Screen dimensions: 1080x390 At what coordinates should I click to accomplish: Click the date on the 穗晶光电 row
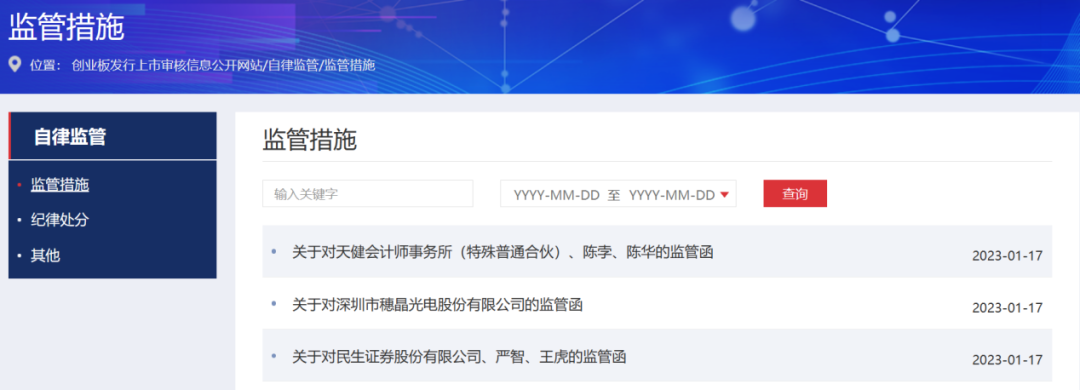click(1007, 308)
